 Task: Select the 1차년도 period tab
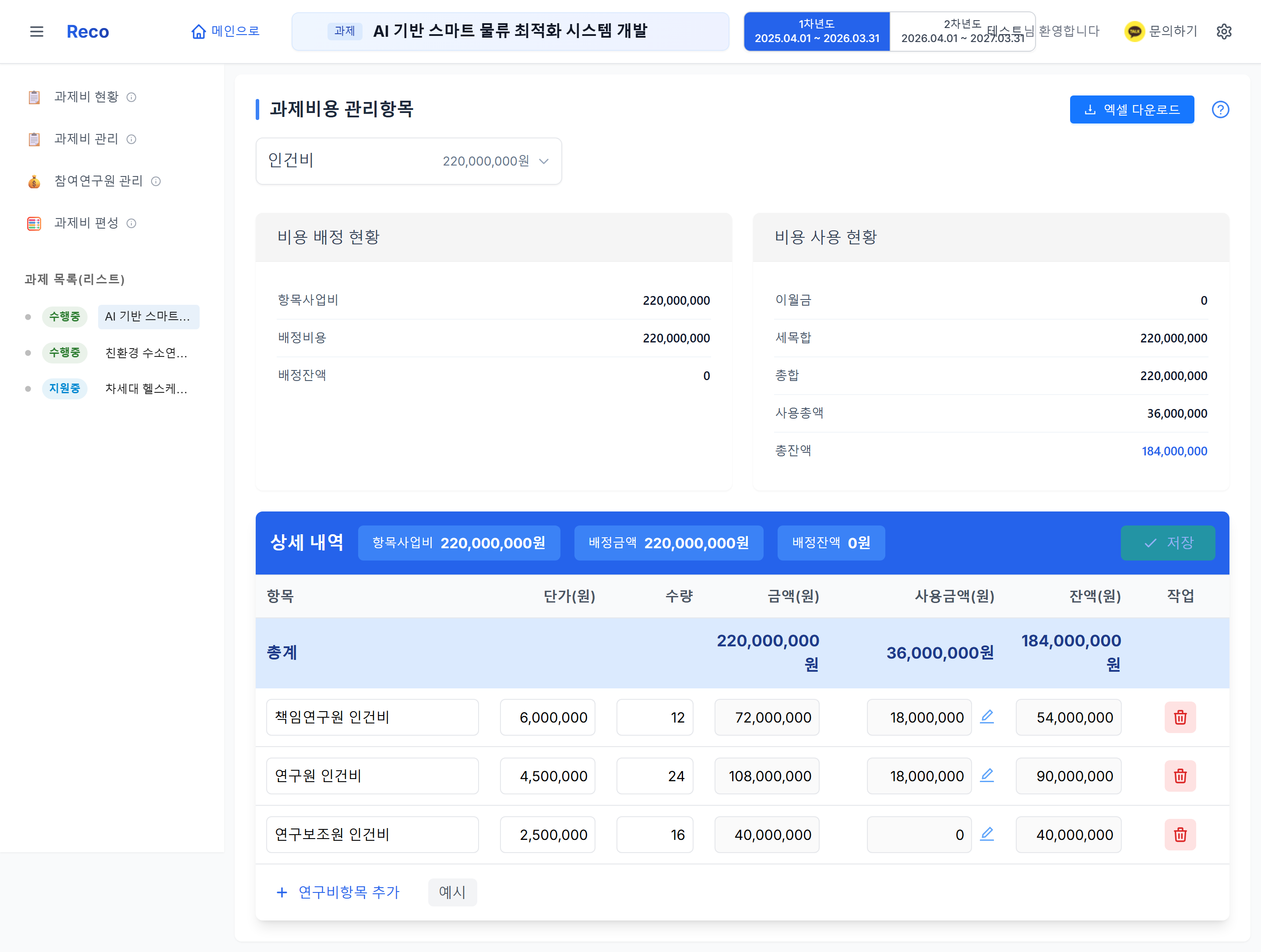point(816,32)
